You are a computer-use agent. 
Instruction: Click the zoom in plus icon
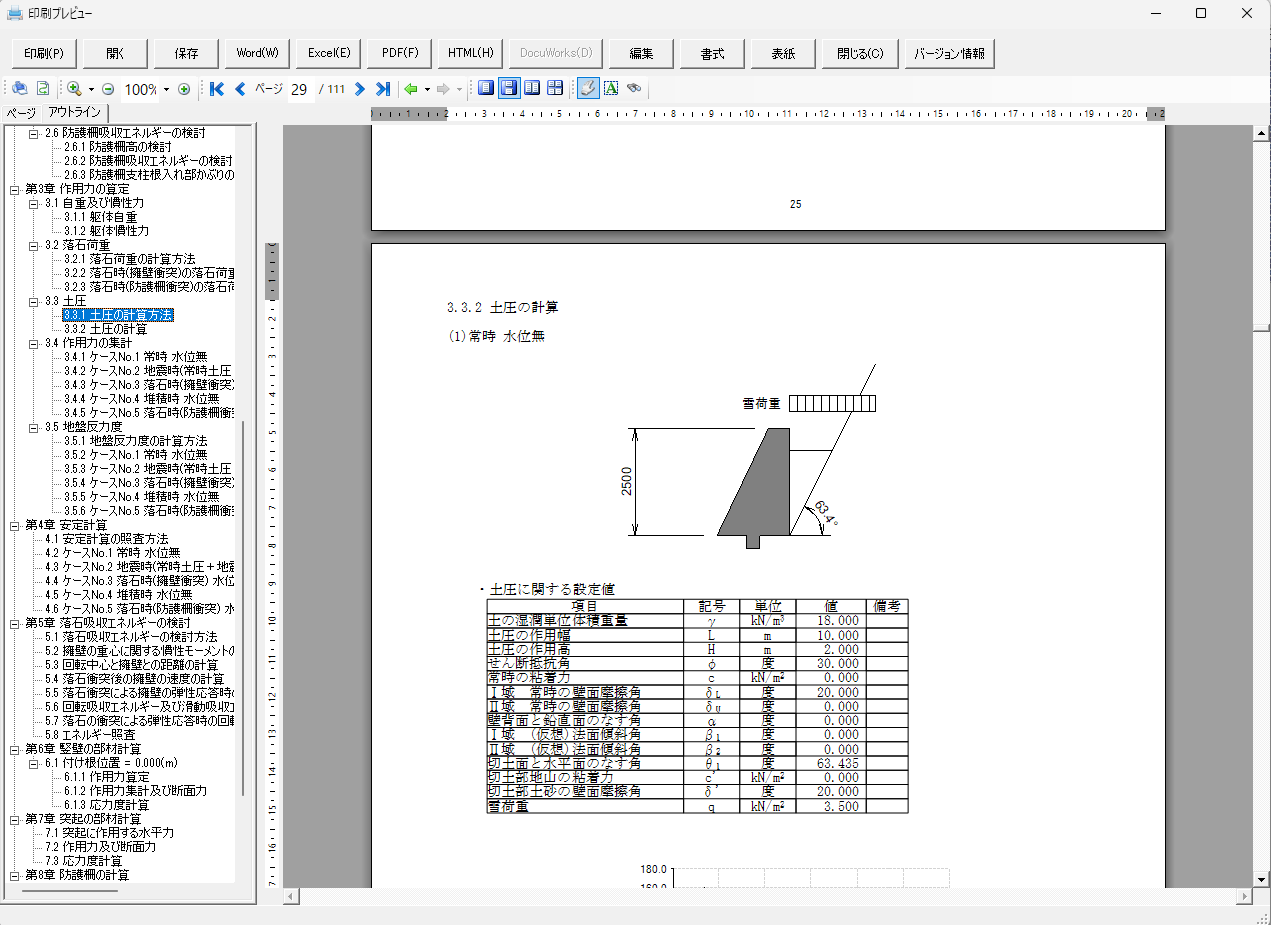pyautogui.click(x=184, y=89)
